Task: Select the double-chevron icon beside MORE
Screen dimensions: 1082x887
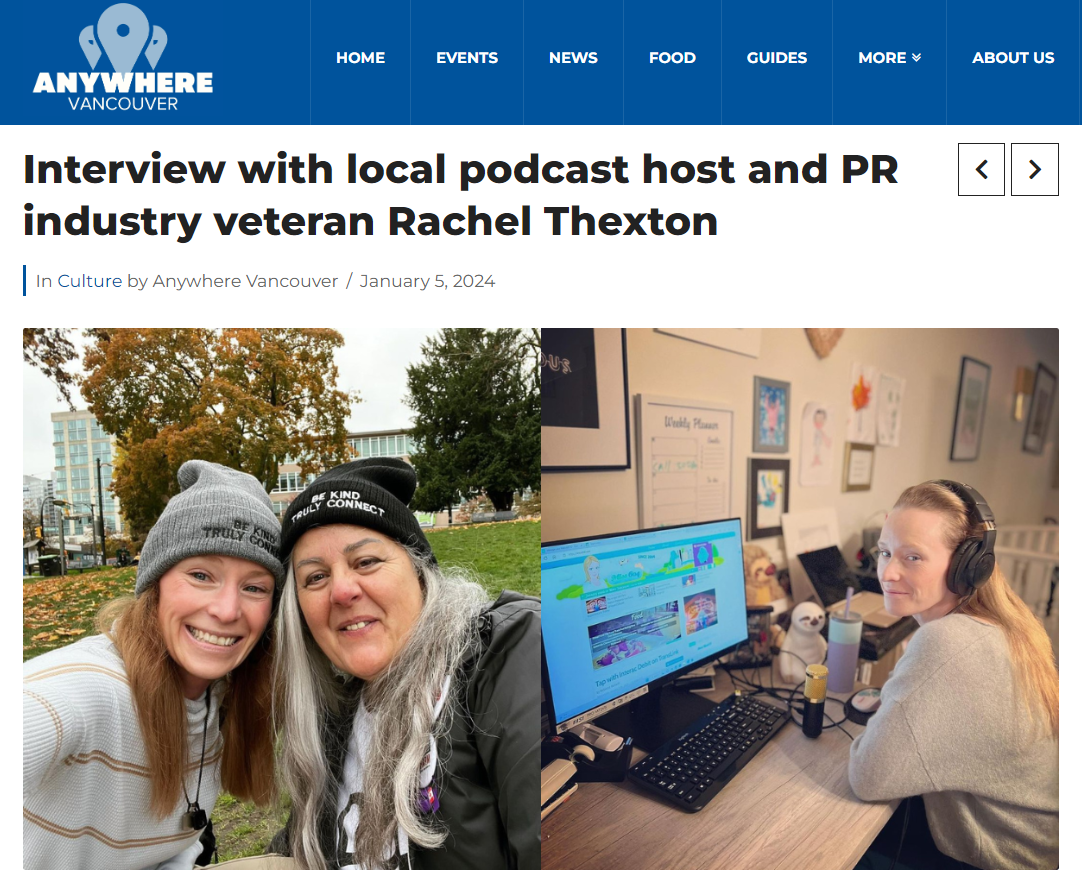Action: pos(917,58)
